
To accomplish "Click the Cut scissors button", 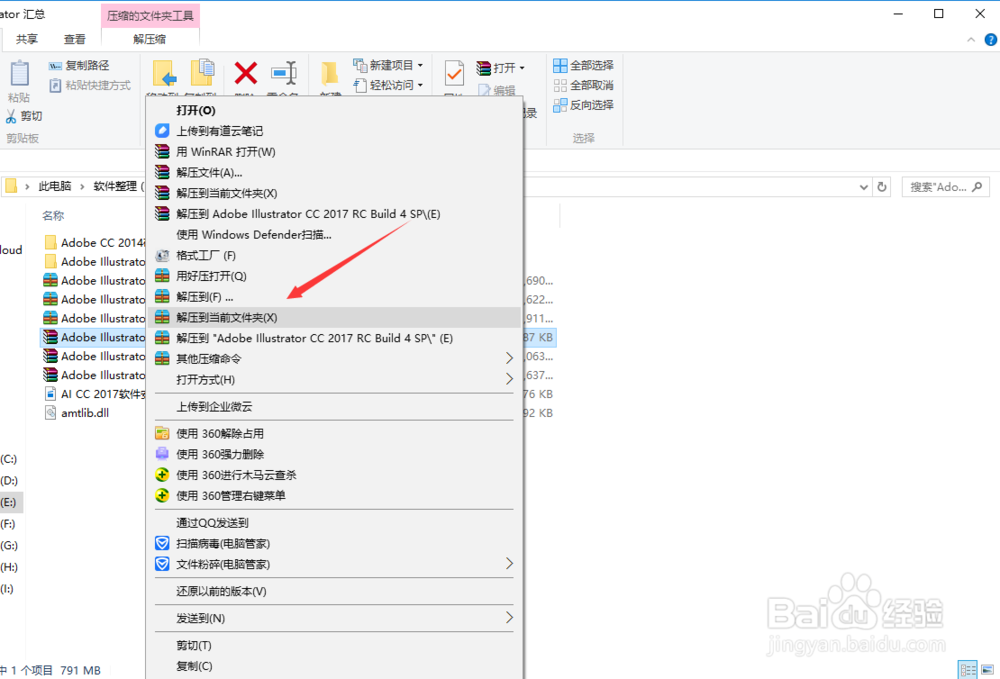I will pos(24,116).
